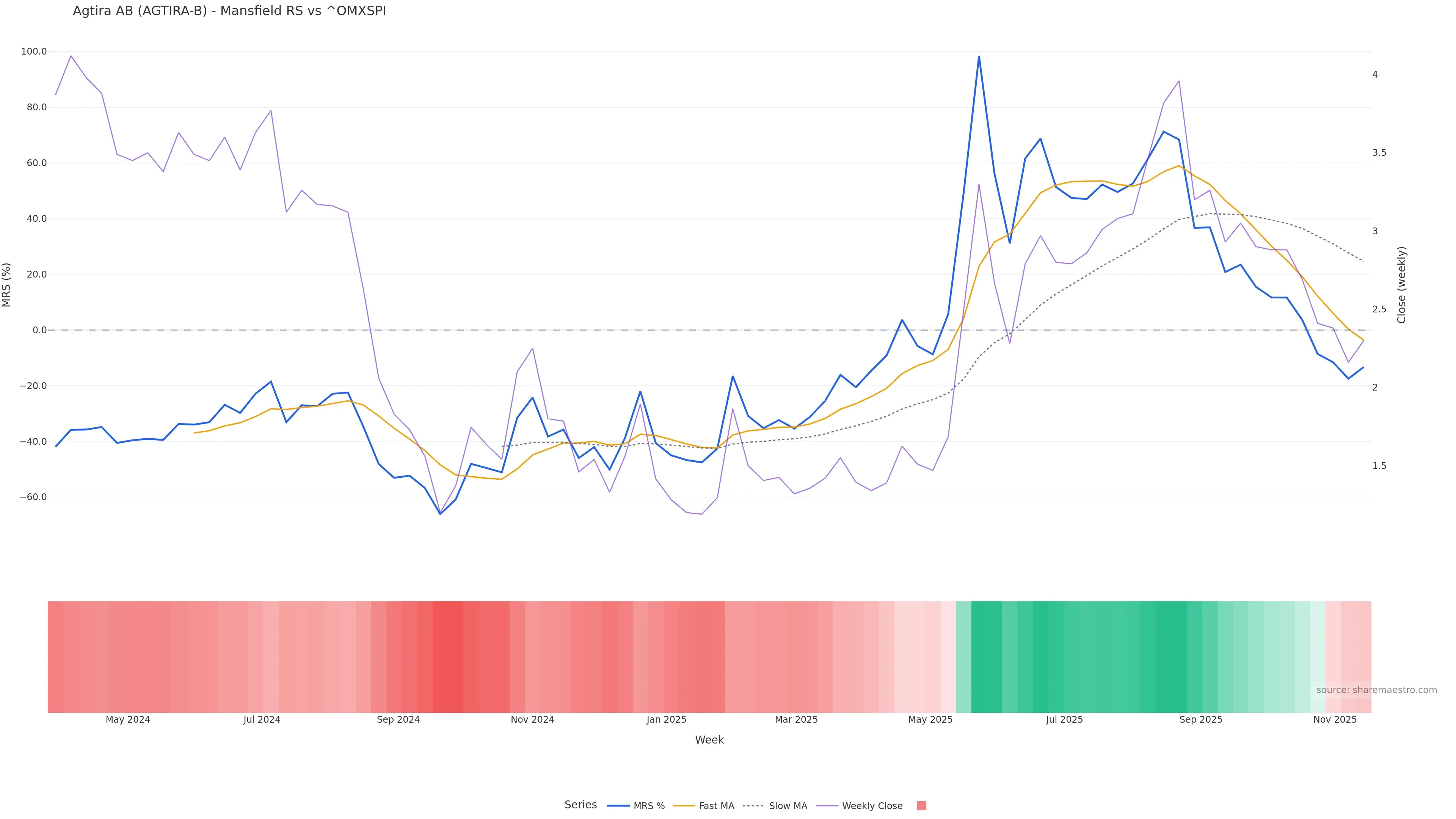Click the MRS peak point near 100

[978, 56]
